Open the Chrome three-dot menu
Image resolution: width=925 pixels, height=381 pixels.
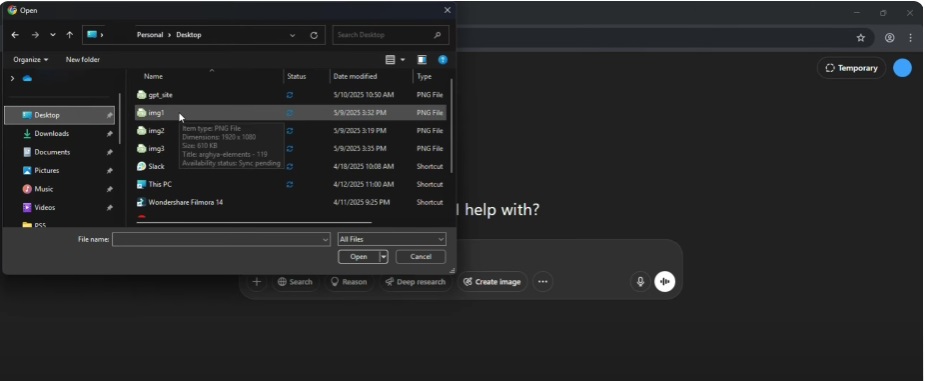coord(911,38)
